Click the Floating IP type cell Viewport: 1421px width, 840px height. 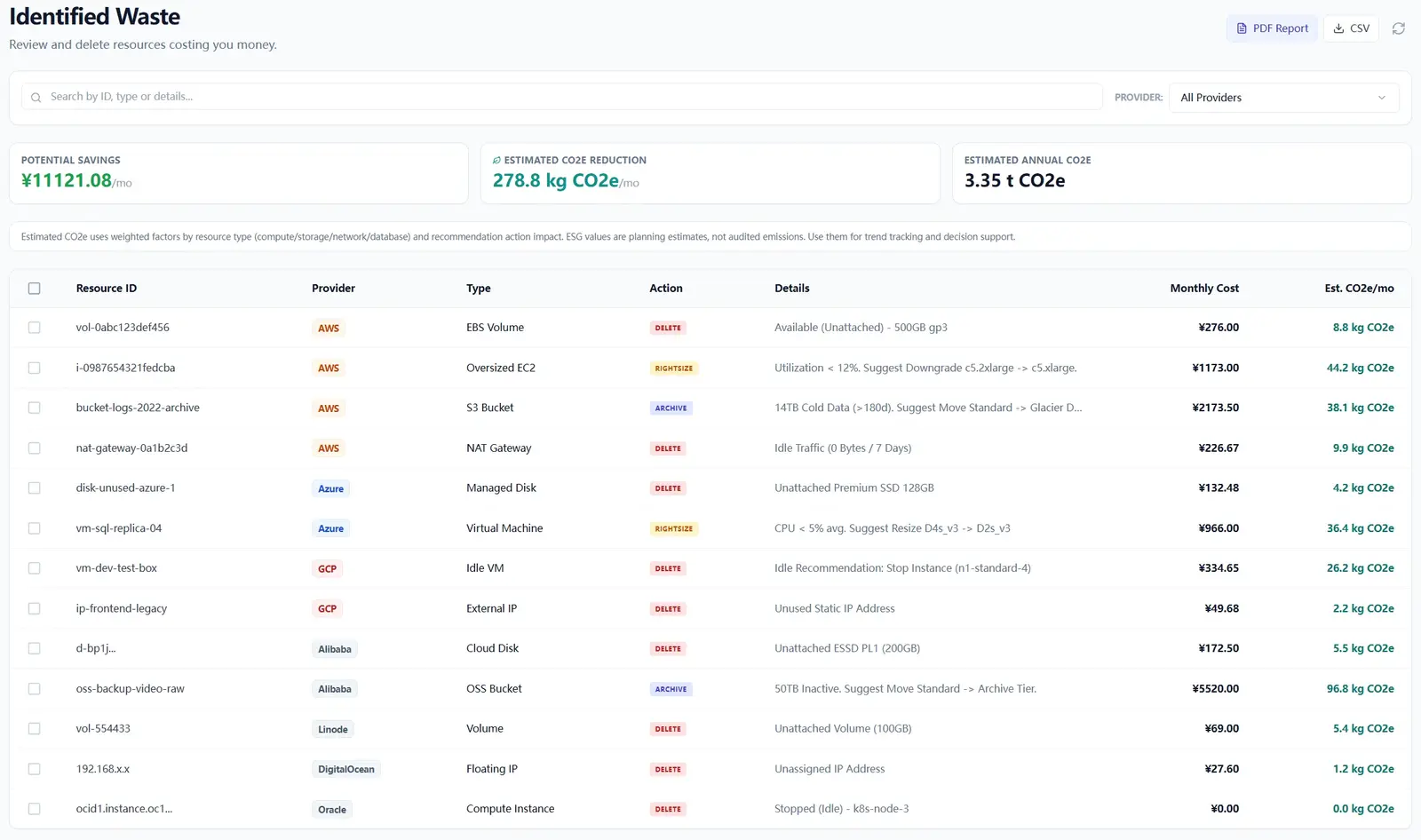(x=492, y=769)
